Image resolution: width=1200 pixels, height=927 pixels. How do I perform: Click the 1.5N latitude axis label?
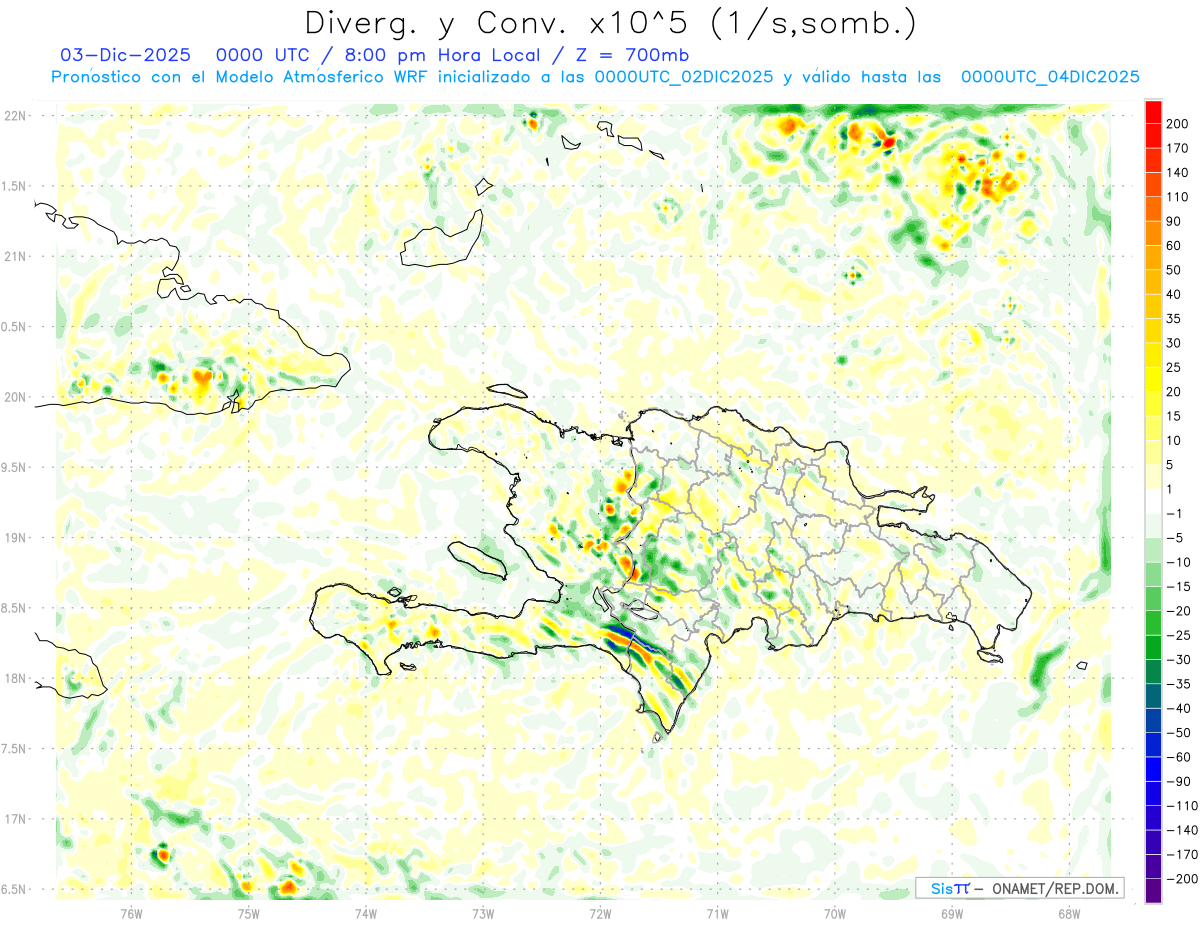click(x=15, y=186)
